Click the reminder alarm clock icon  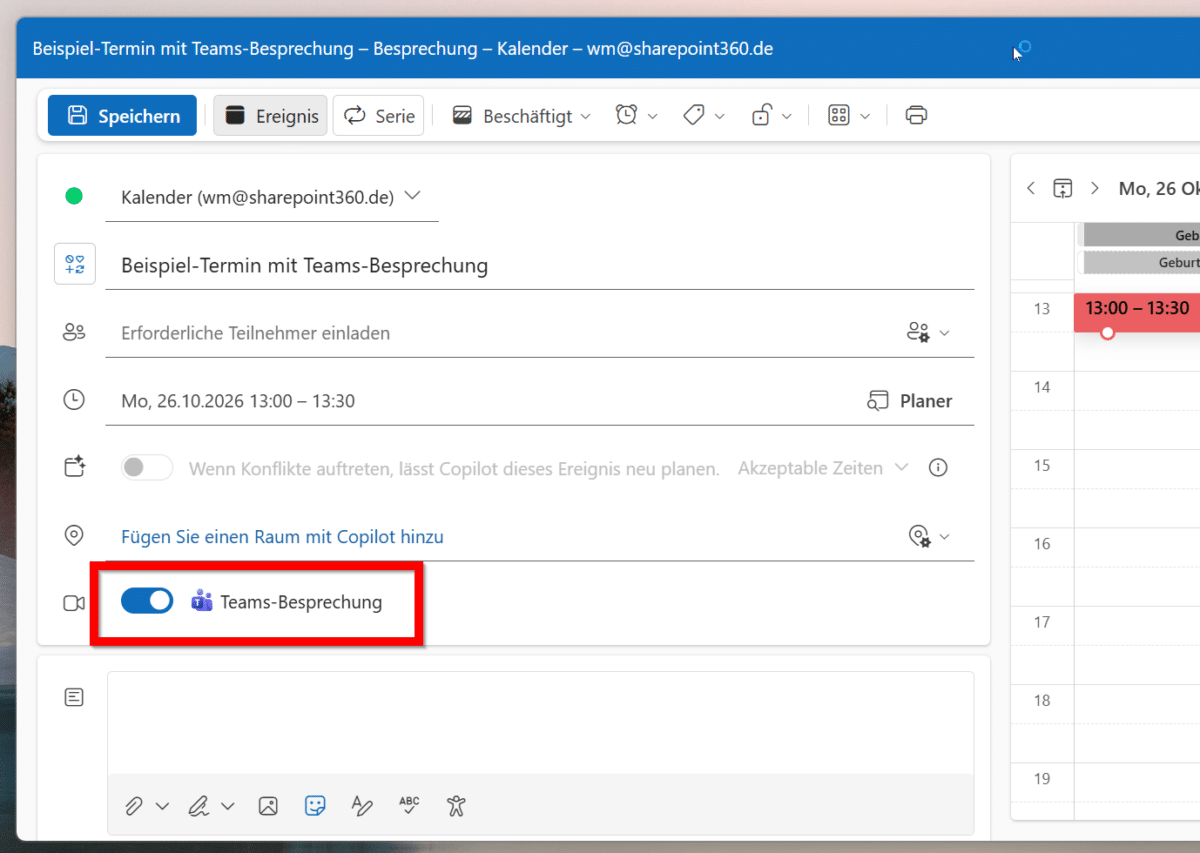pos(626,116)
